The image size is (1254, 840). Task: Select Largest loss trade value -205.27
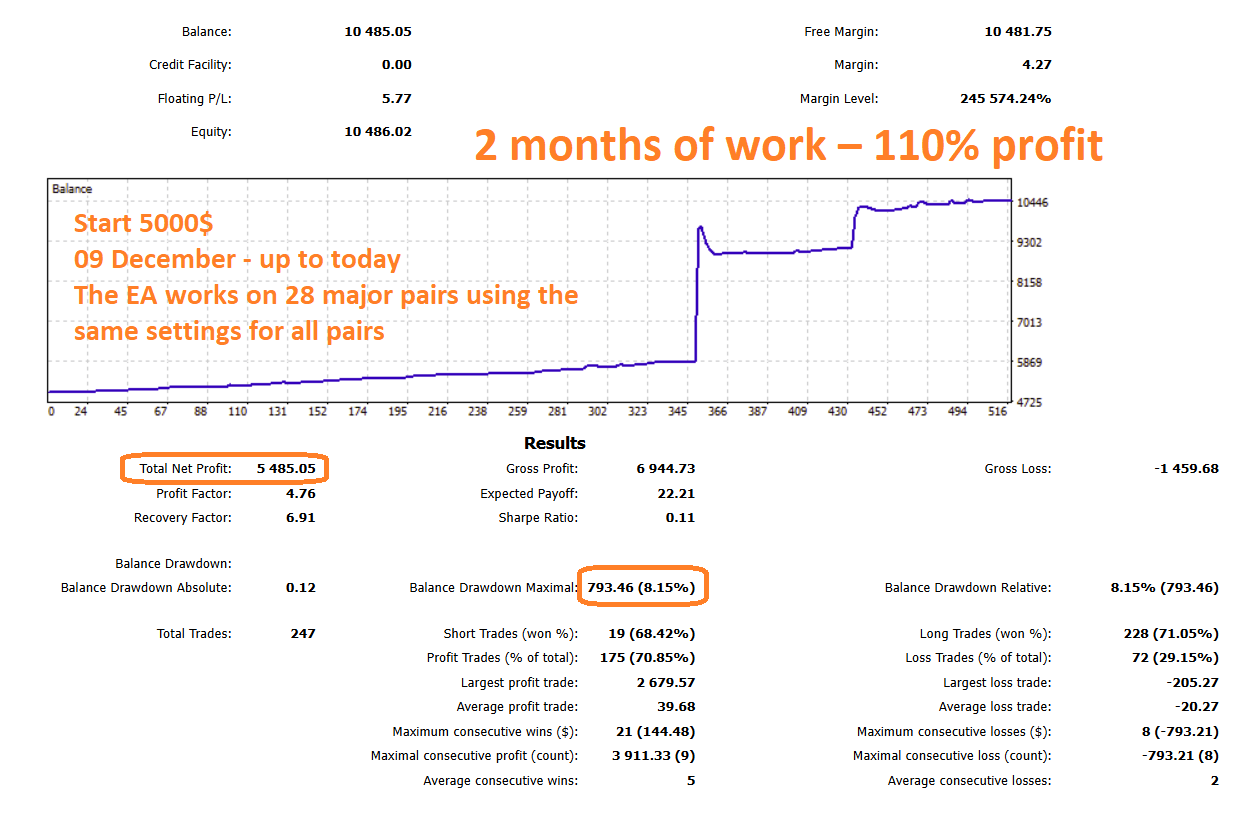click(x=1193, y=683)
